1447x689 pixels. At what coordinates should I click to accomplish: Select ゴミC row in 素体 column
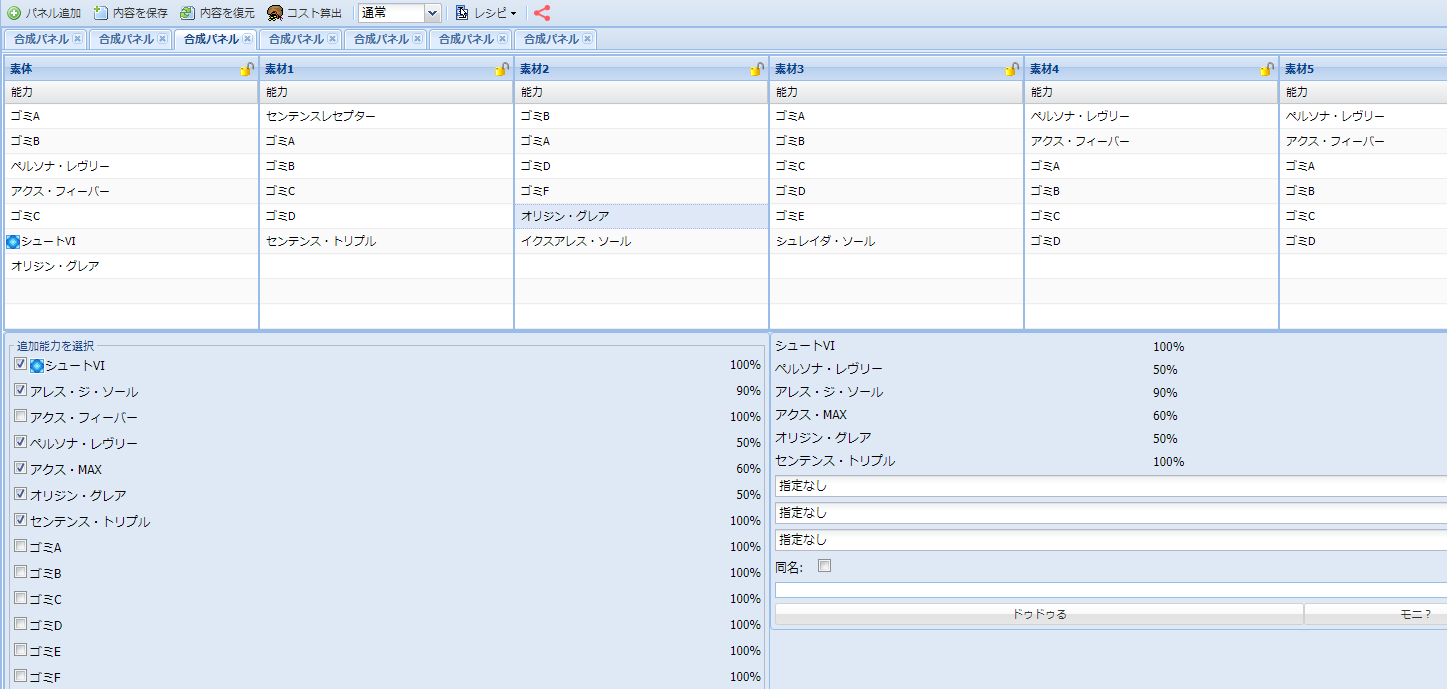coord(131,216)
